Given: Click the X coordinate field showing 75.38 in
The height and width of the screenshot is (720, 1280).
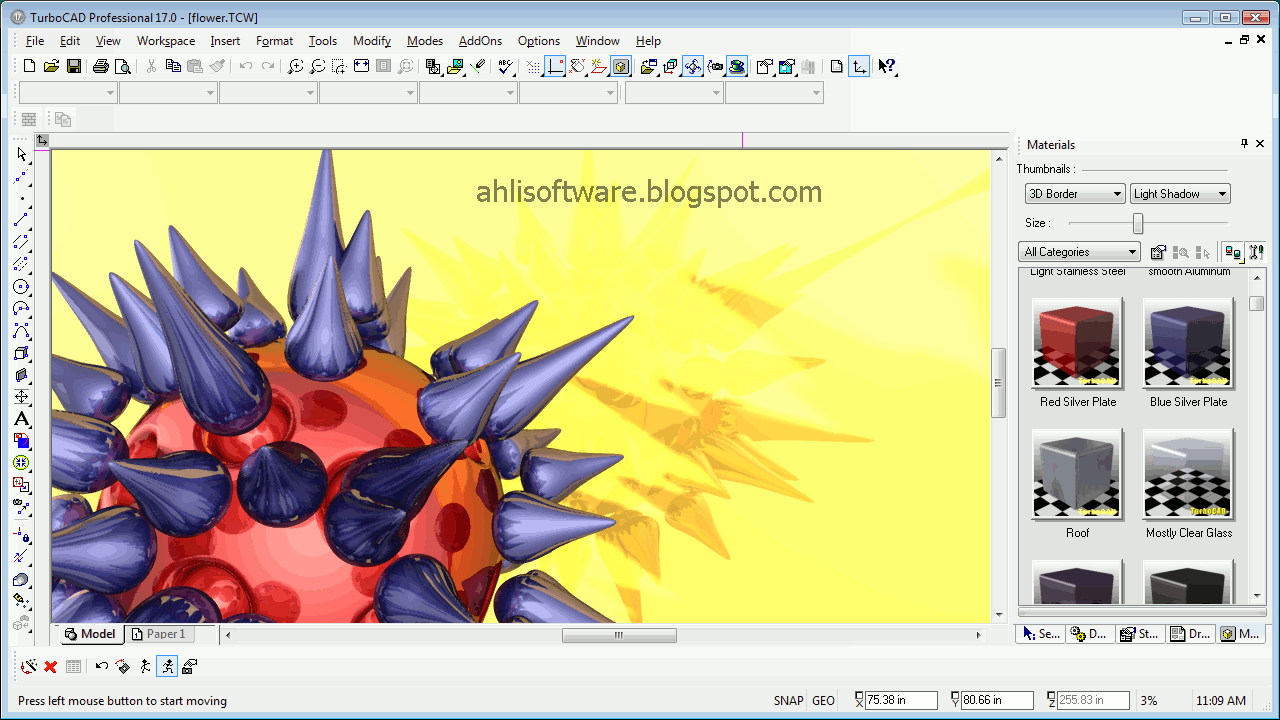Looking at the screenshot, I should pyautogui.click(x=901, y=701).
